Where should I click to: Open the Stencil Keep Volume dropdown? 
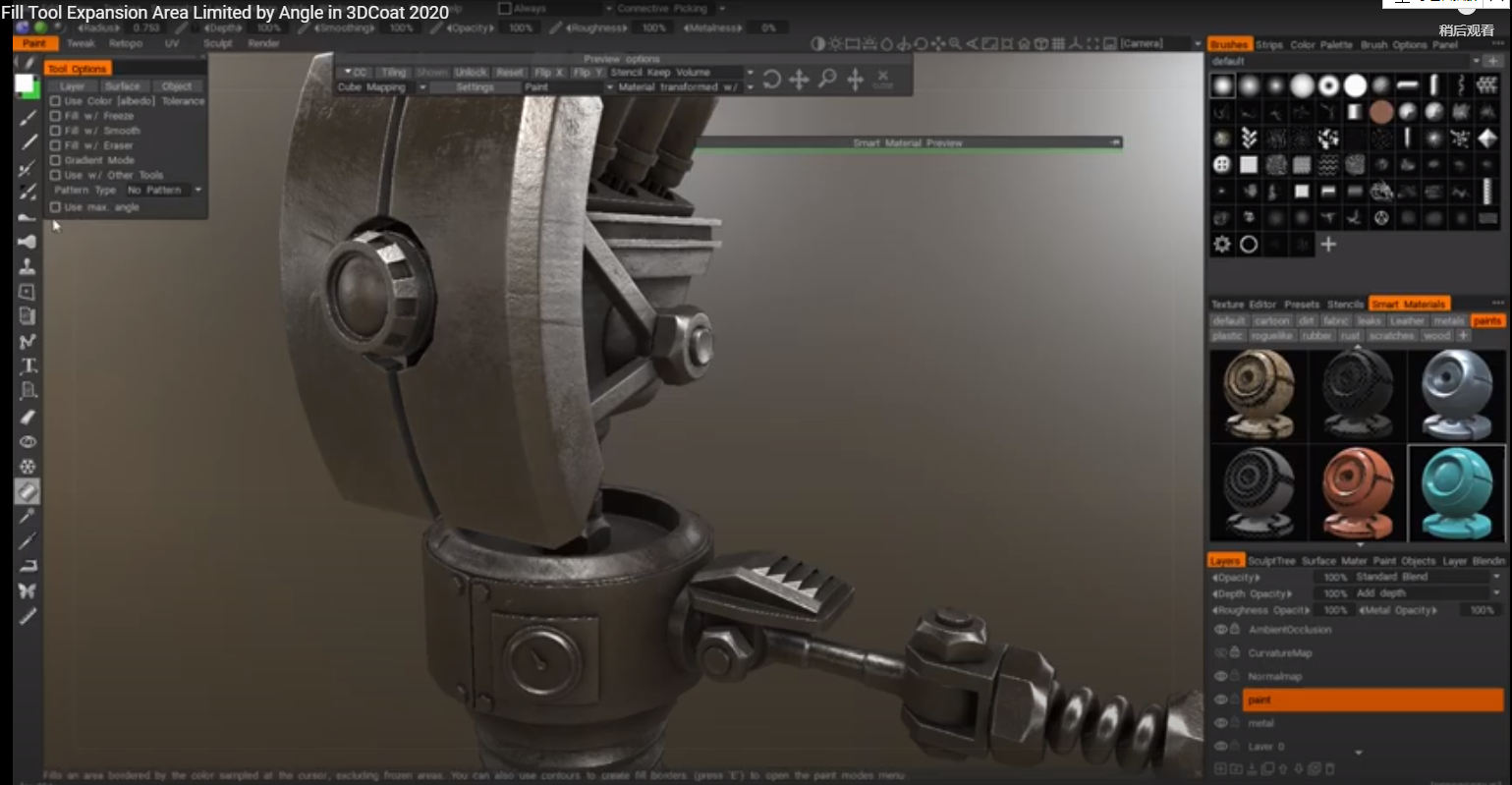[x=681, y=73]
